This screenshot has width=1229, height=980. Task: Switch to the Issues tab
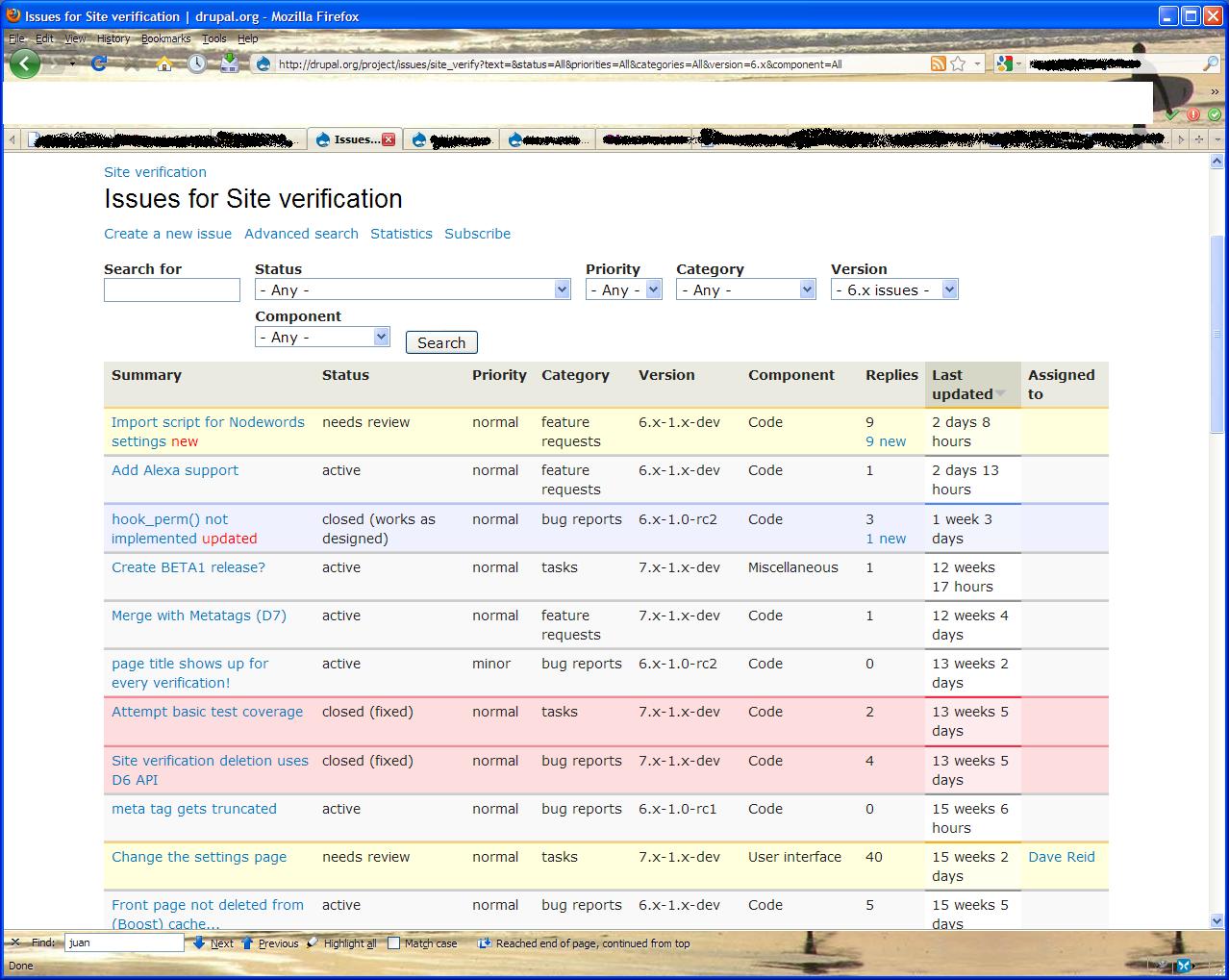click(x=355, y=139)
